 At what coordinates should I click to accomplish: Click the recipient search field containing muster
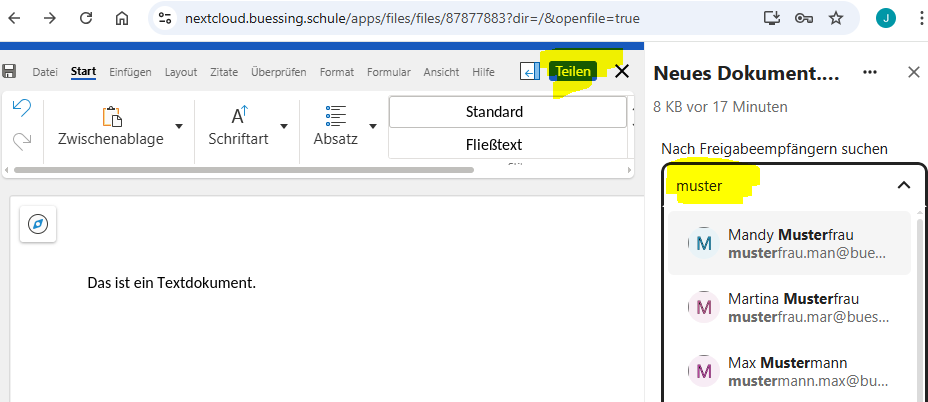pos(780,185)
